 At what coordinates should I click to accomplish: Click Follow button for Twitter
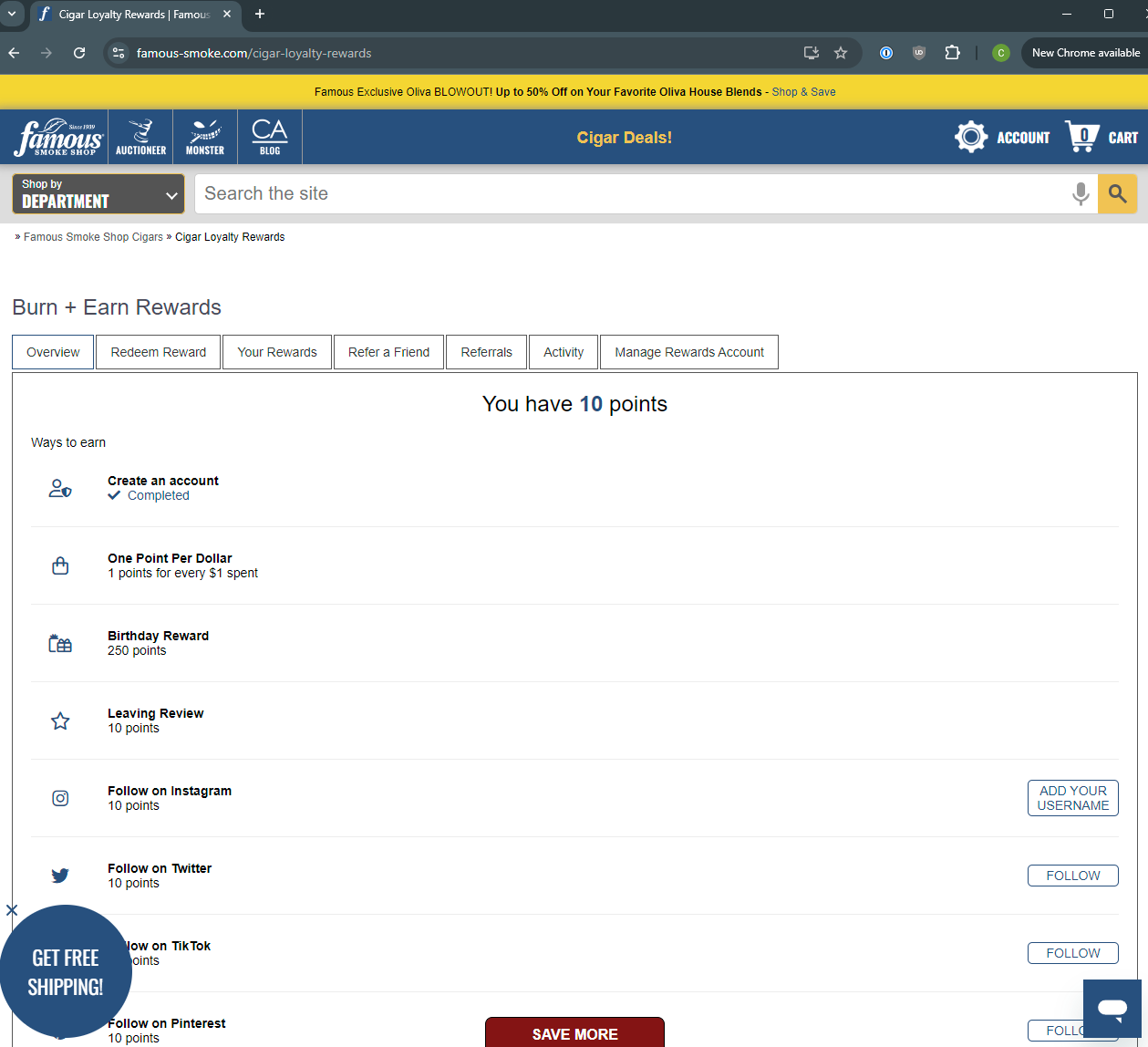tap(1073, 876)
